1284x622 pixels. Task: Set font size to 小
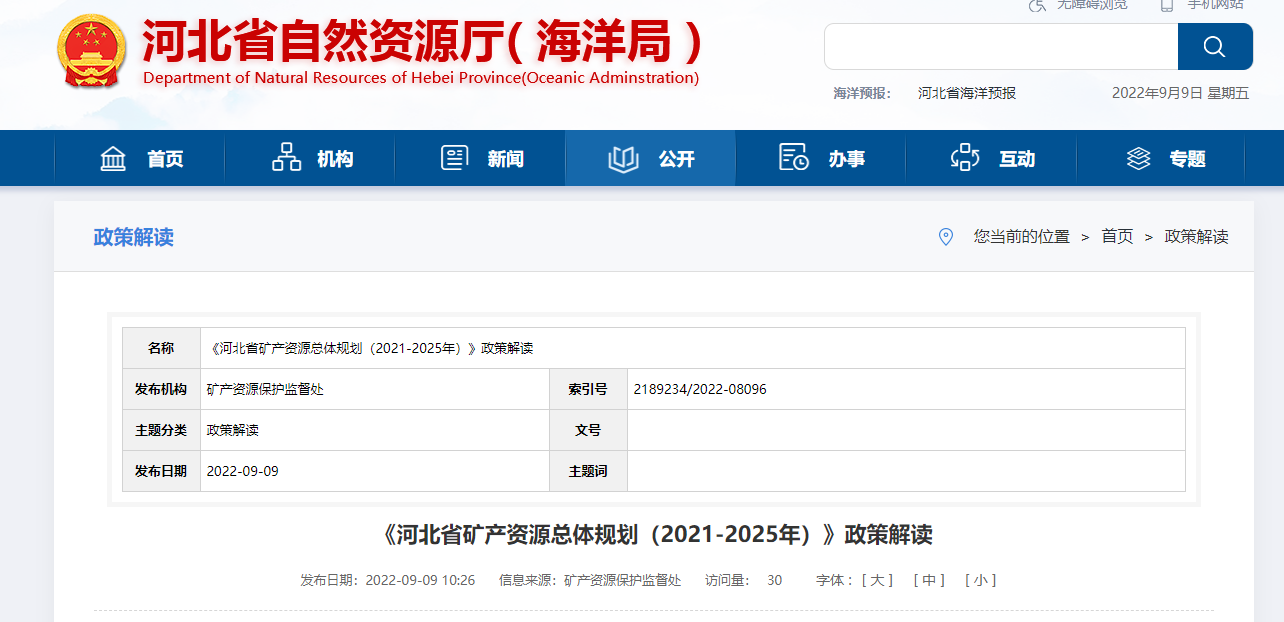click(980, 580)
